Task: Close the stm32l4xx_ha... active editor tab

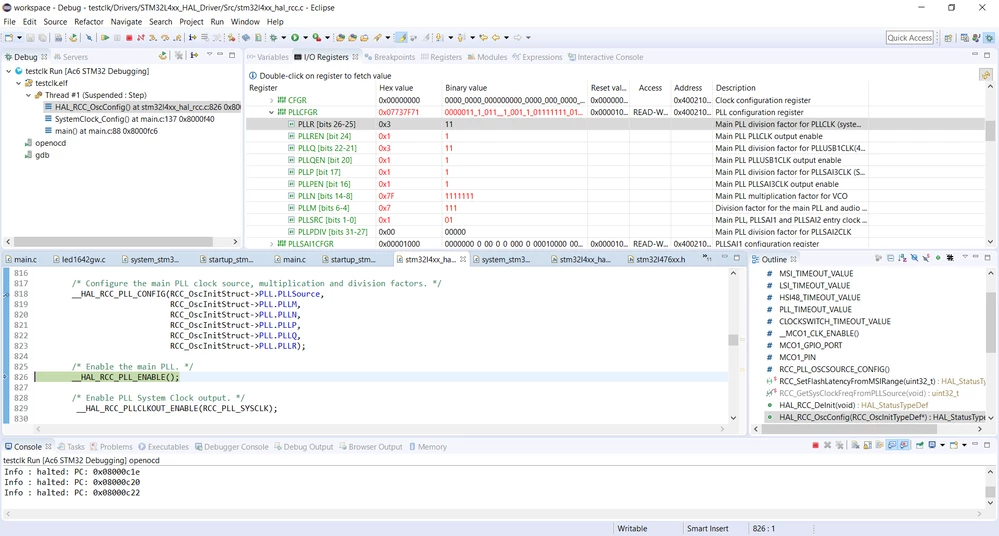Action: point(463,259)
